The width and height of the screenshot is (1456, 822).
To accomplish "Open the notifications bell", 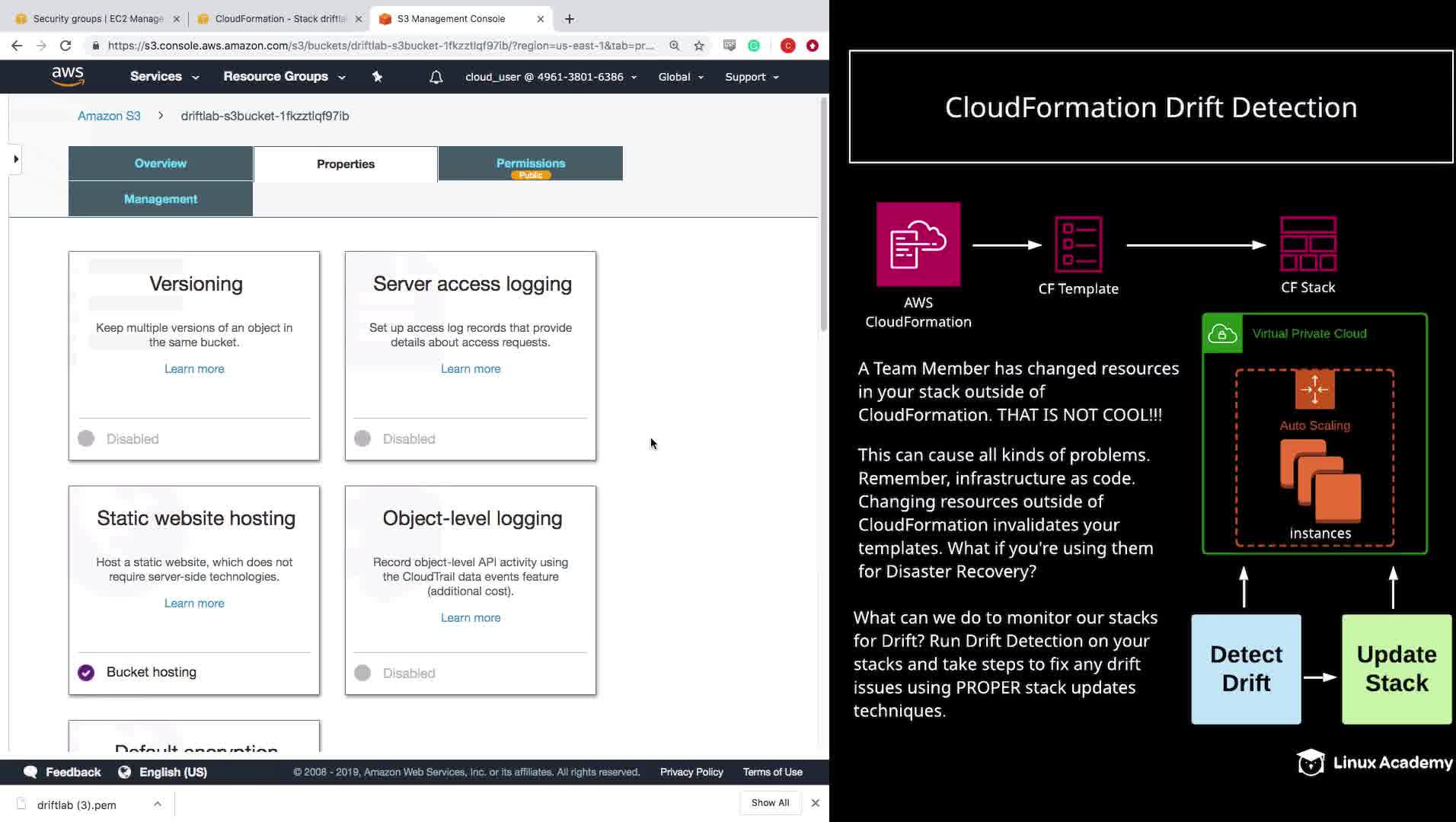I will tap(436, 77).
